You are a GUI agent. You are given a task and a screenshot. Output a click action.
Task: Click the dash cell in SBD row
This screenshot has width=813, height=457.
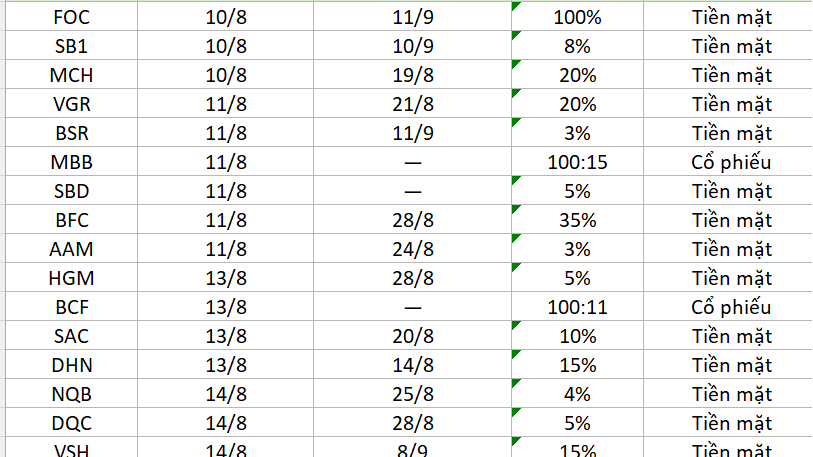[412, 191]
